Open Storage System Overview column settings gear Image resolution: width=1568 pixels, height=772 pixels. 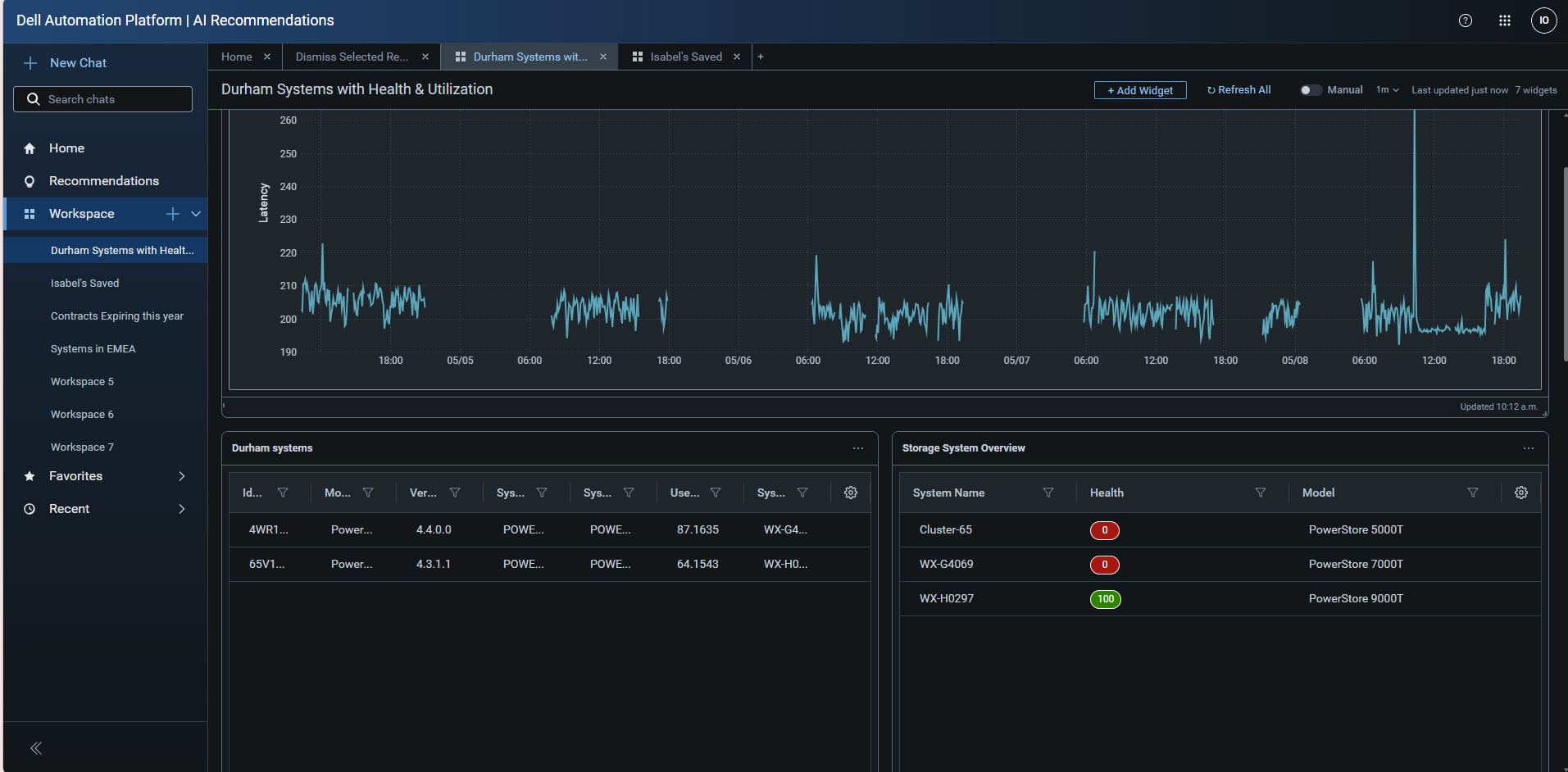pyautogui.click(x=1521, y=493)
